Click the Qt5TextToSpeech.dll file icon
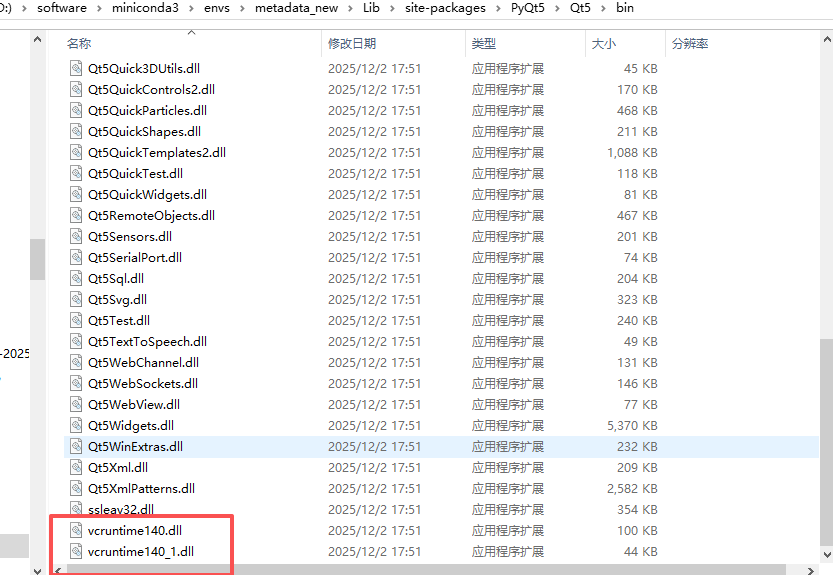The image size is (833, 575). (x=76, y=341)
